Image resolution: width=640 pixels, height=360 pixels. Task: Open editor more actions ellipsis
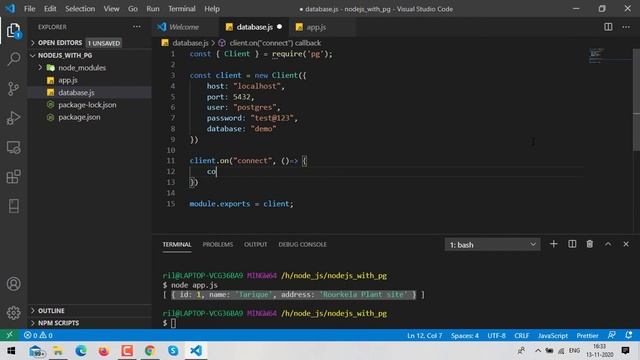(626, 27)
